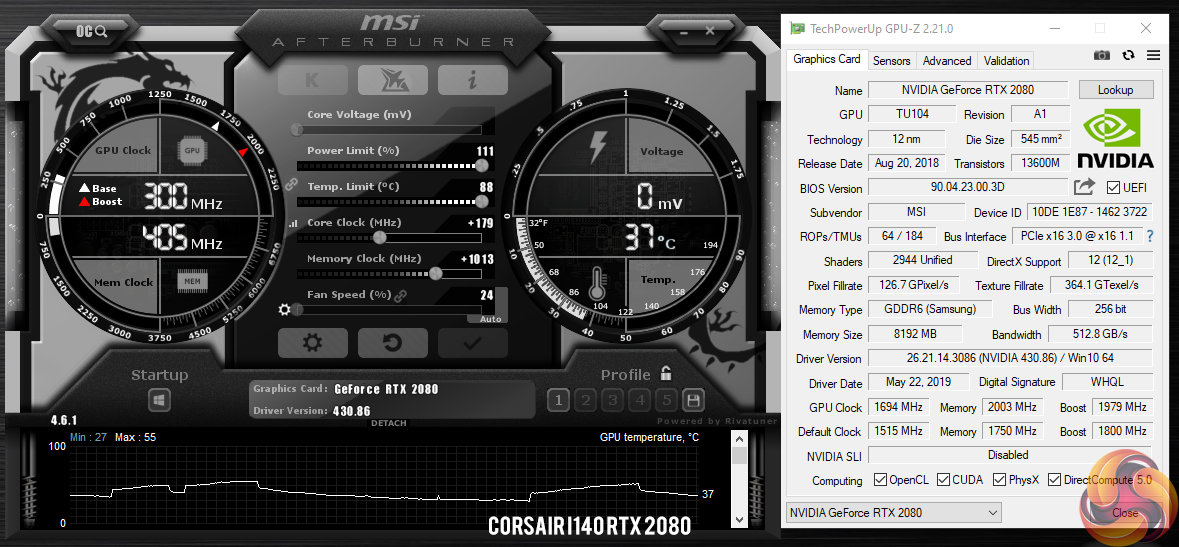Screen dimensions: 1179x547
Task: Toggle the OpenCL checkbox
Action: (880, 479)
